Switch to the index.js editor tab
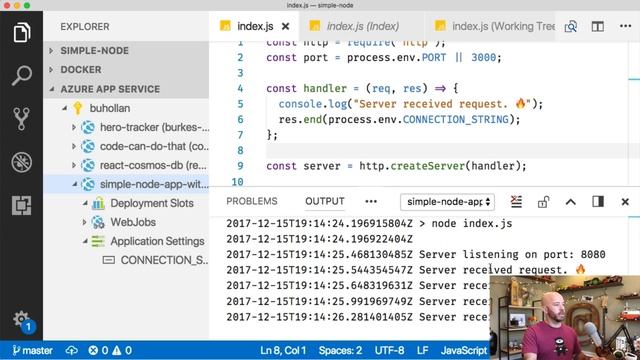Image resolution: width=640 pixels, height=360 pixels. [x=255, y=27]
